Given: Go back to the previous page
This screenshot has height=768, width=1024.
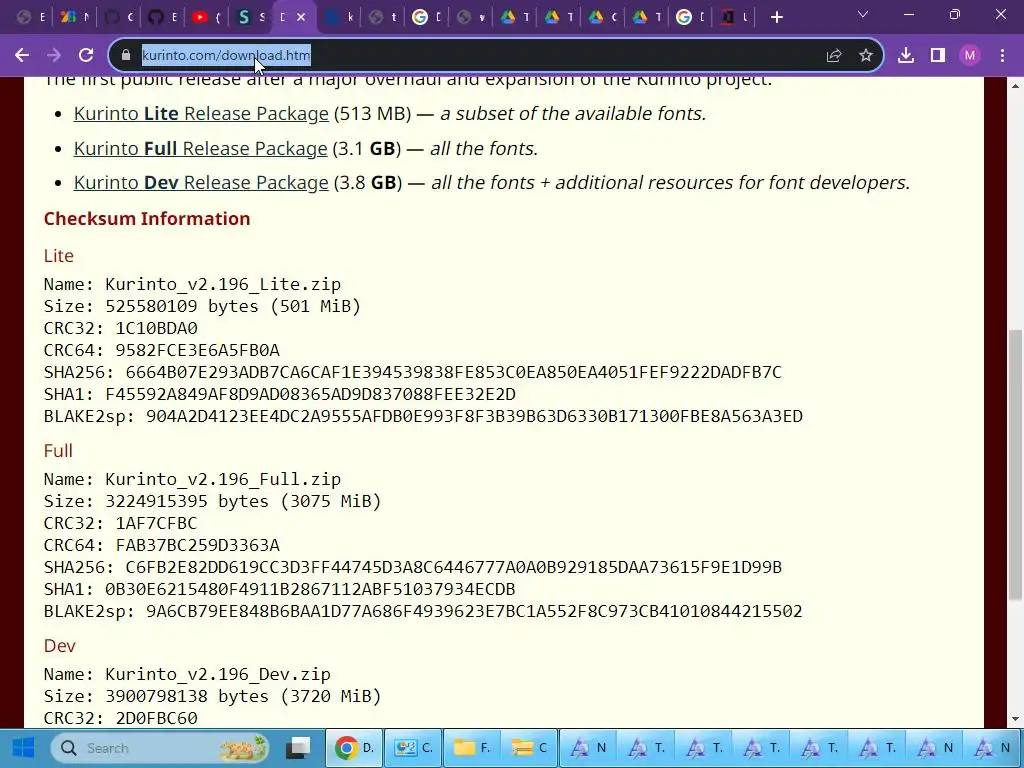Looking at the screenshot, I should 22,56.
